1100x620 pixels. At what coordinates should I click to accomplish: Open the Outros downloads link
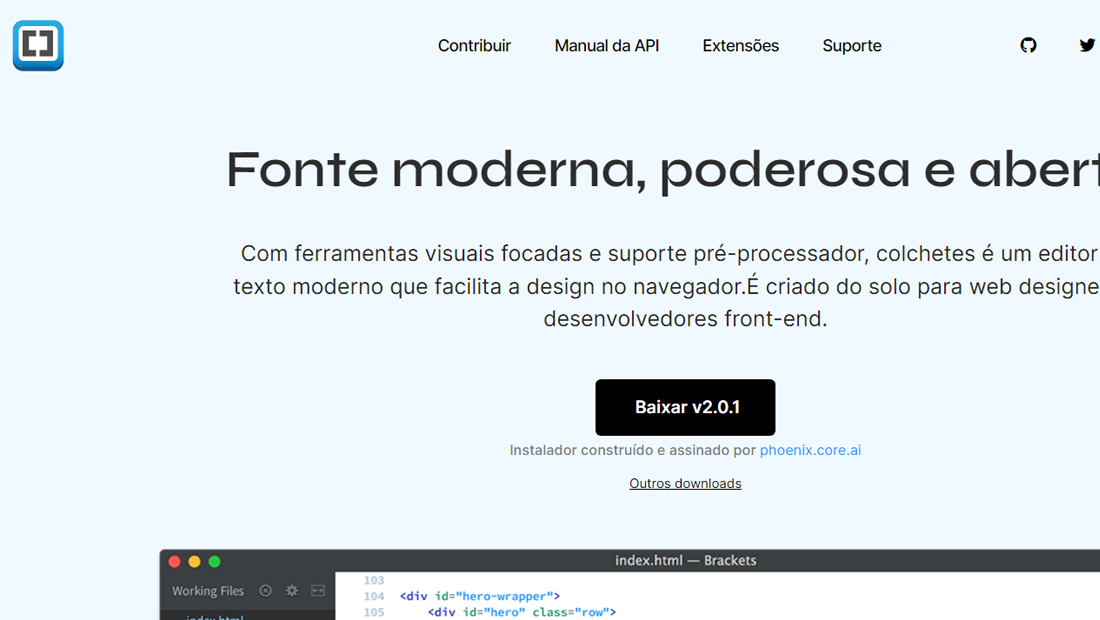685,483
